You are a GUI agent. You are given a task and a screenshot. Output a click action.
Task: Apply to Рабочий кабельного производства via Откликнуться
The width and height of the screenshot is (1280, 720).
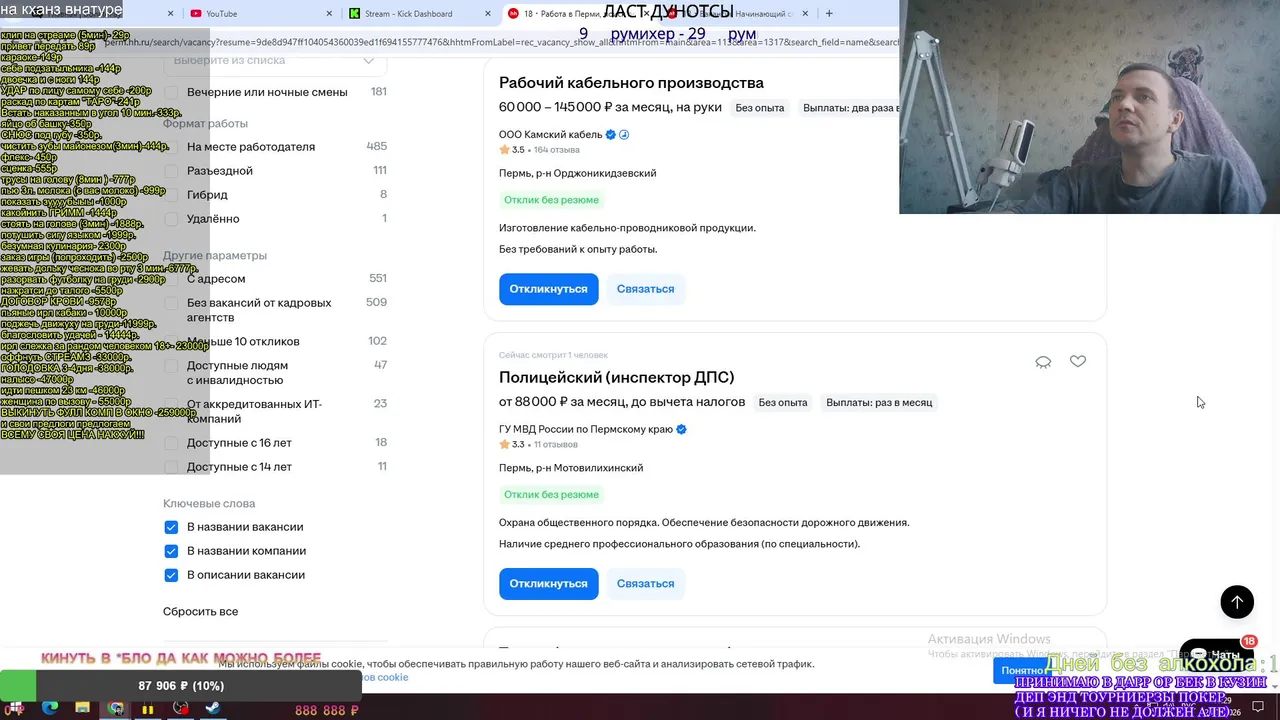pos(549,289)
